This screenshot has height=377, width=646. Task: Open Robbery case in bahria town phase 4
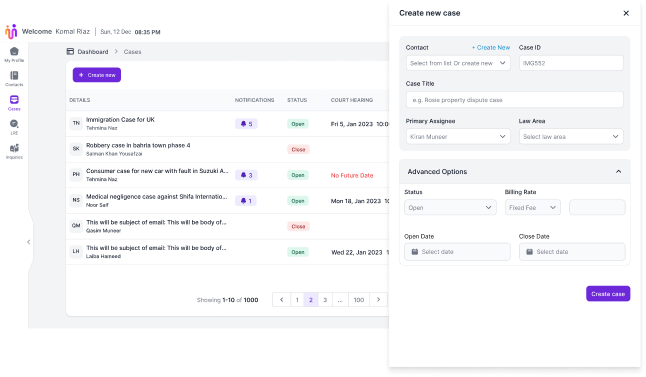[227, 149]
